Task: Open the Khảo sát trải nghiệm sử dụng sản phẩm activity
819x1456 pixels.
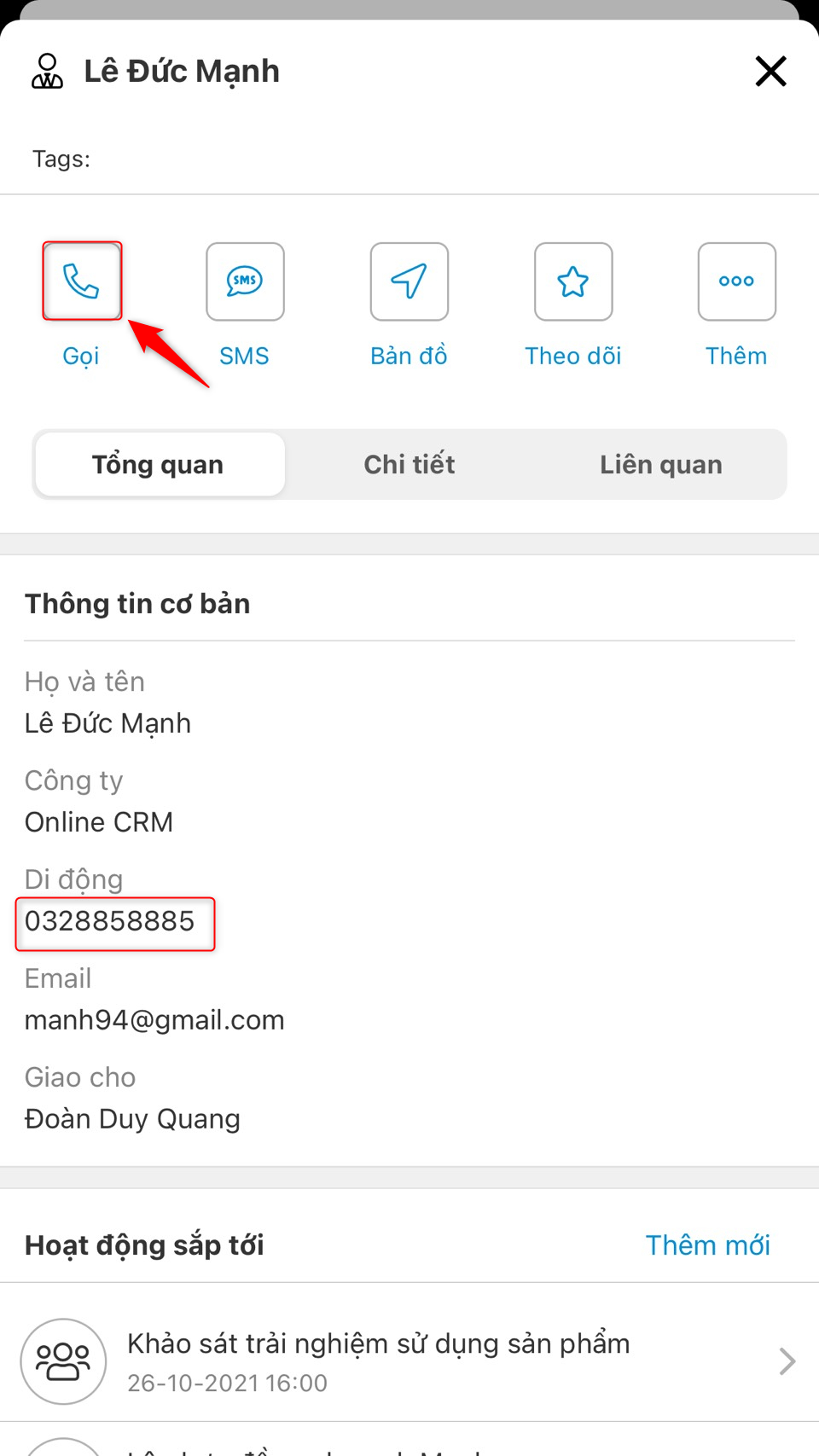Action: pos(409,1360)
